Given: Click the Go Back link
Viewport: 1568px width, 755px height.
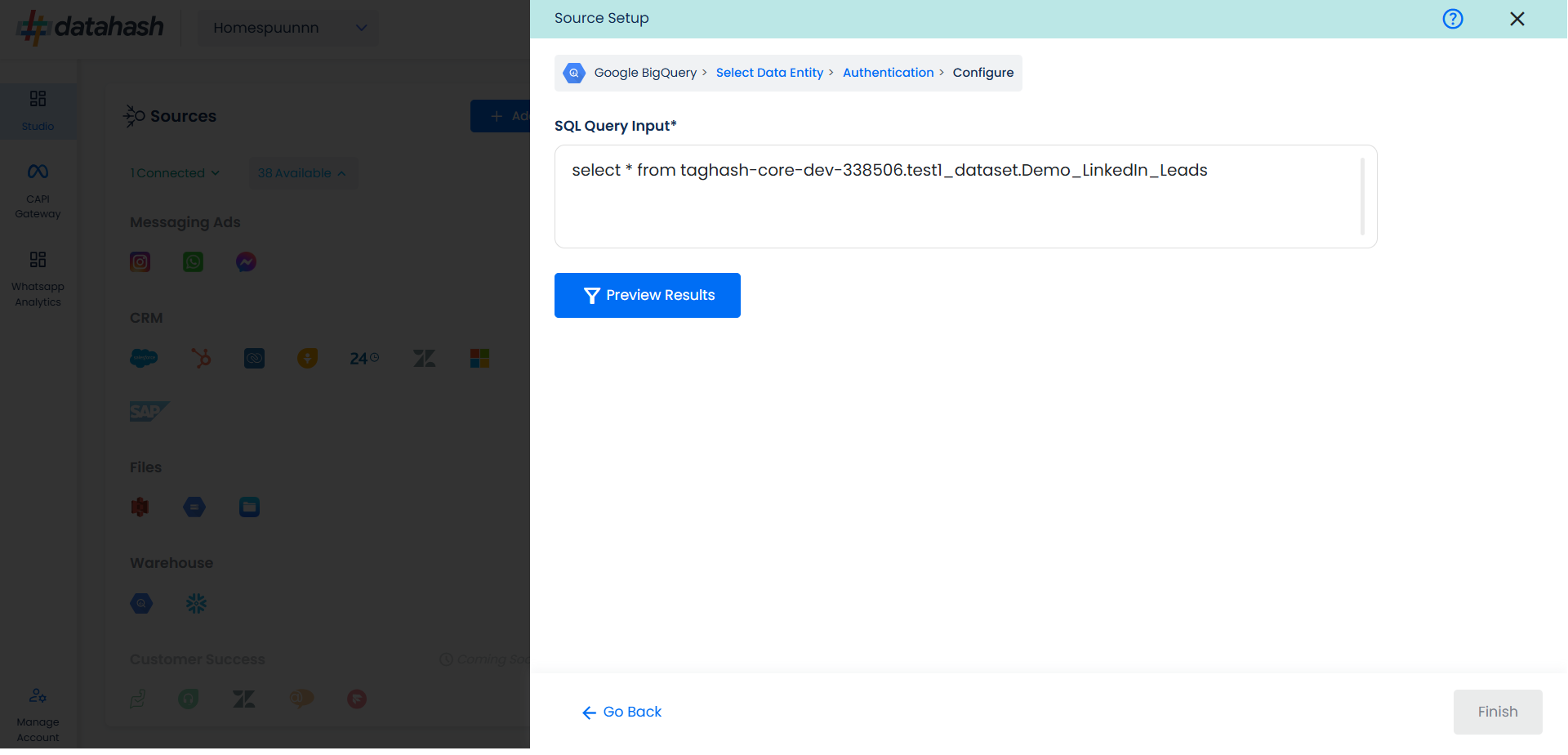Looking at the screenshot, I should click(621, 712).
